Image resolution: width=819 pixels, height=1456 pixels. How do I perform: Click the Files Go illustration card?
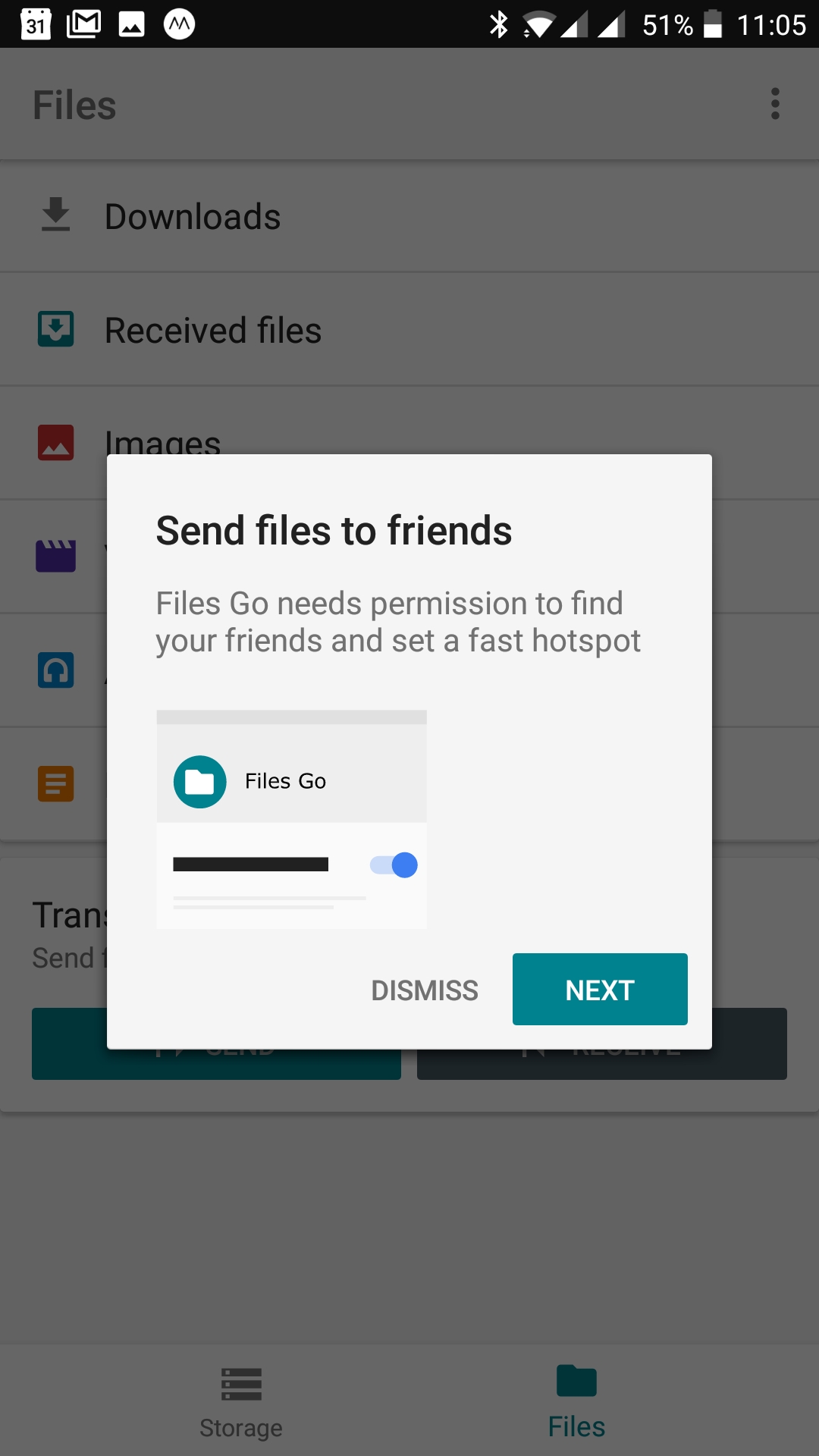[292, 820]
